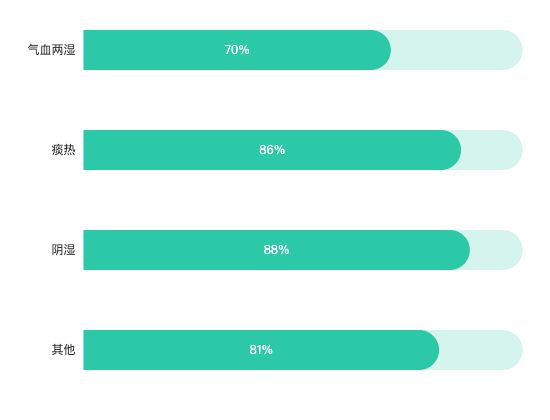Click the 痰热 row label

click(x=63, y=150)
